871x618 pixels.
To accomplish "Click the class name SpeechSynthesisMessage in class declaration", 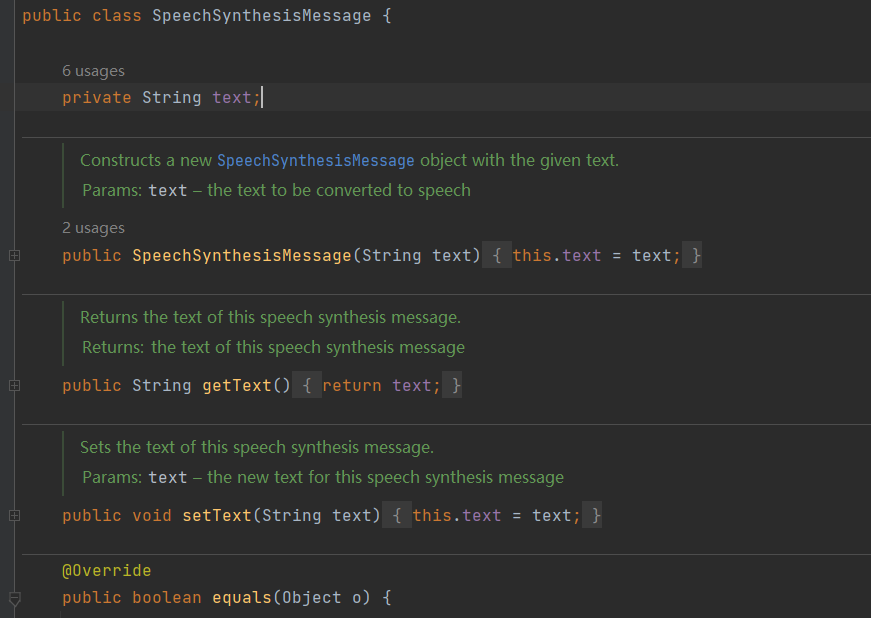I will (262, 16).
